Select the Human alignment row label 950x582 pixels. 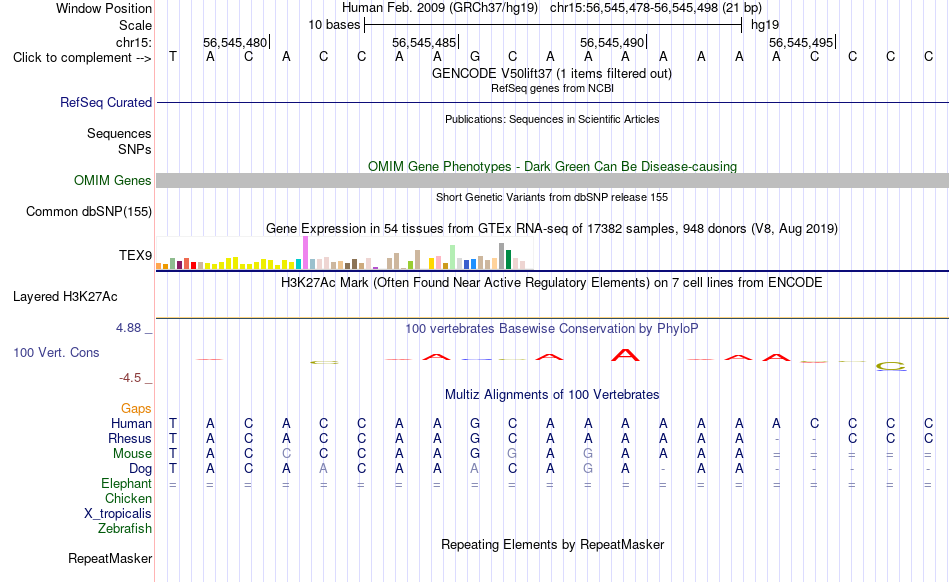(131, 423)
